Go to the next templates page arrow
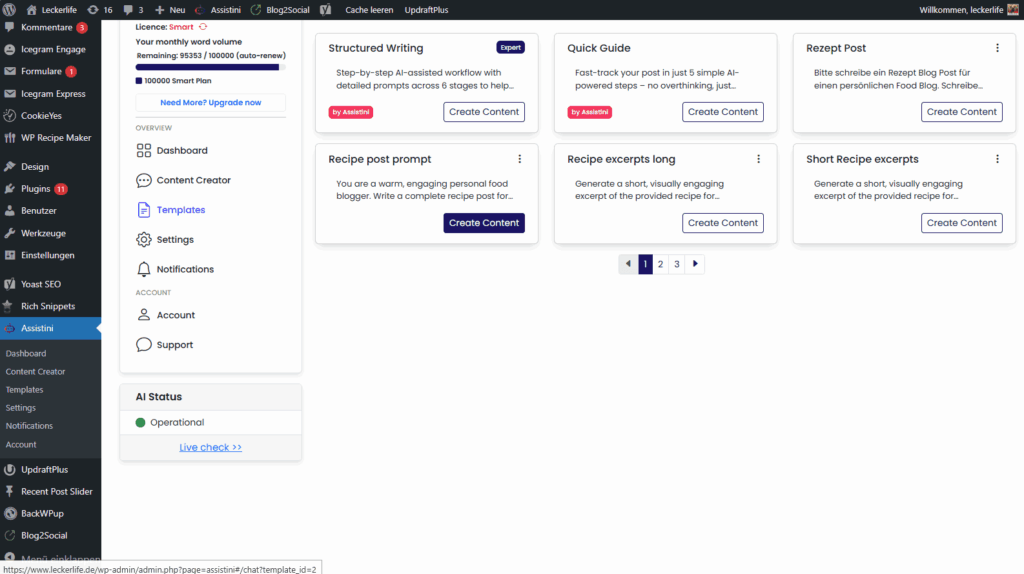1024x574 pixels. click(695, 264)
